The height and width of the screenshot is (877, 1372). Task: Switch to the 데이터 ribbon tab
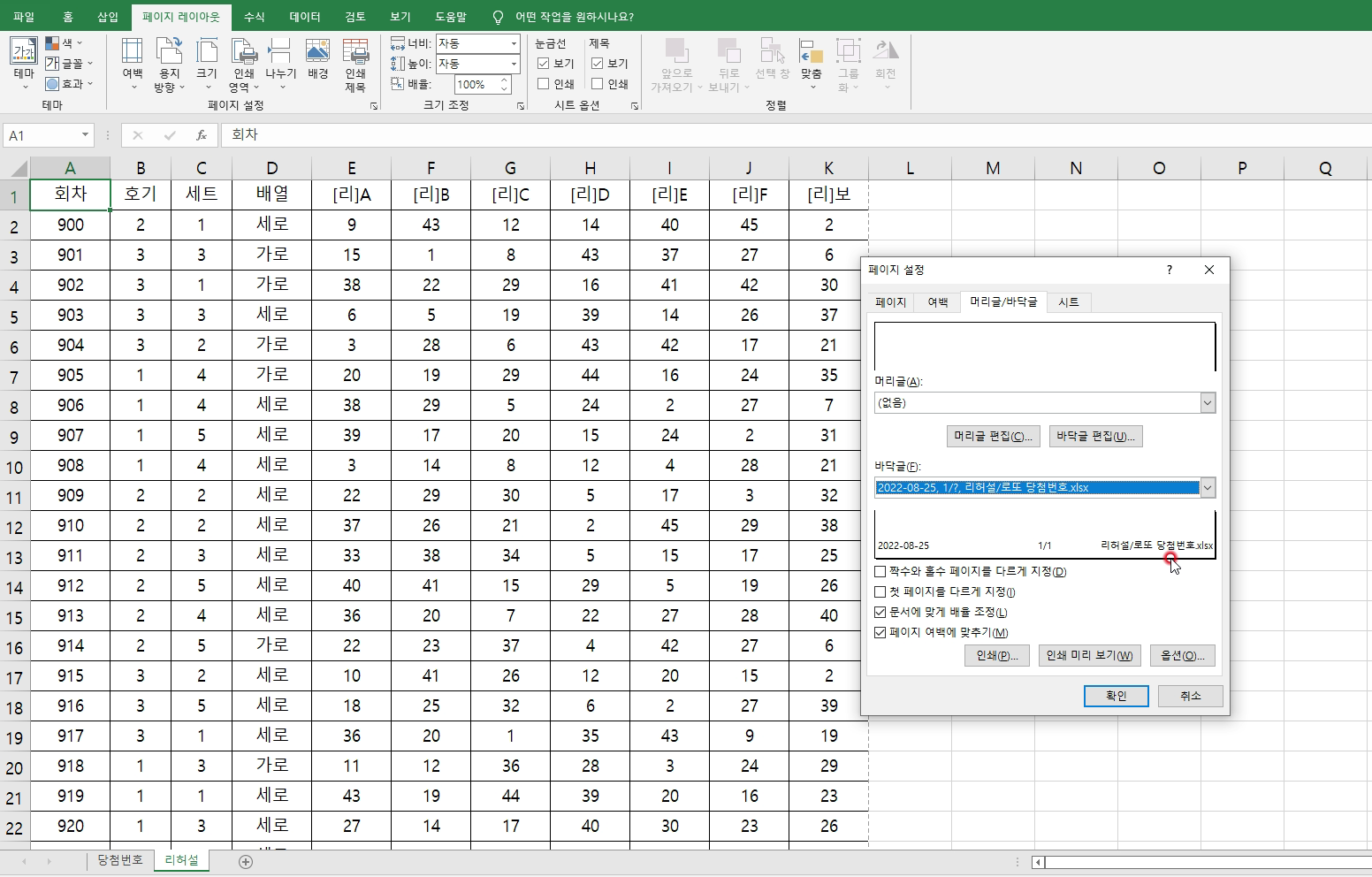point(305,17)
